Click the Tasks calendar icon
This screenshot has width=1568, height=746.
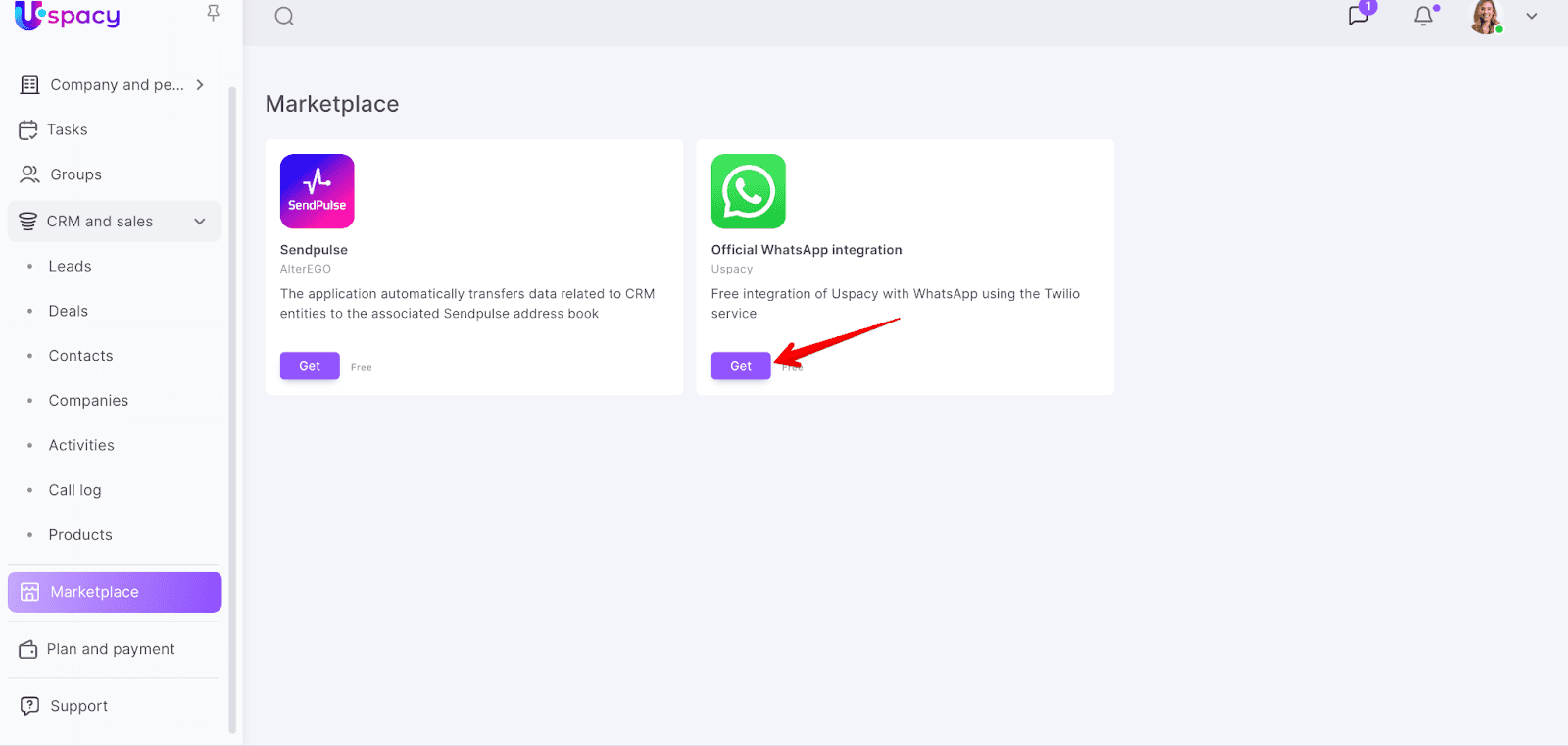pos(28,130)
